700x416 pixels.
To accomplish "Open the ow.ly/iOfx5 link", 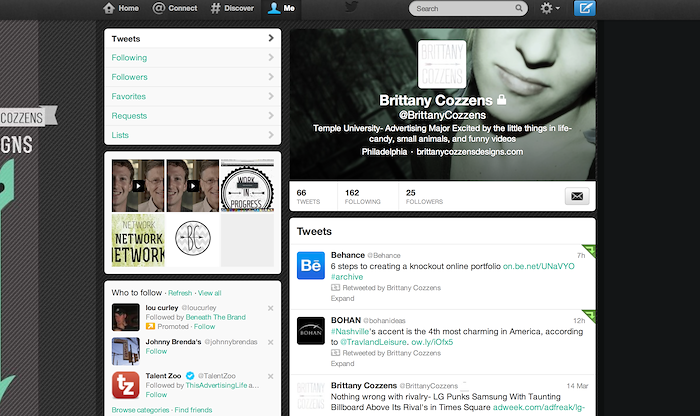I will 432,342.
